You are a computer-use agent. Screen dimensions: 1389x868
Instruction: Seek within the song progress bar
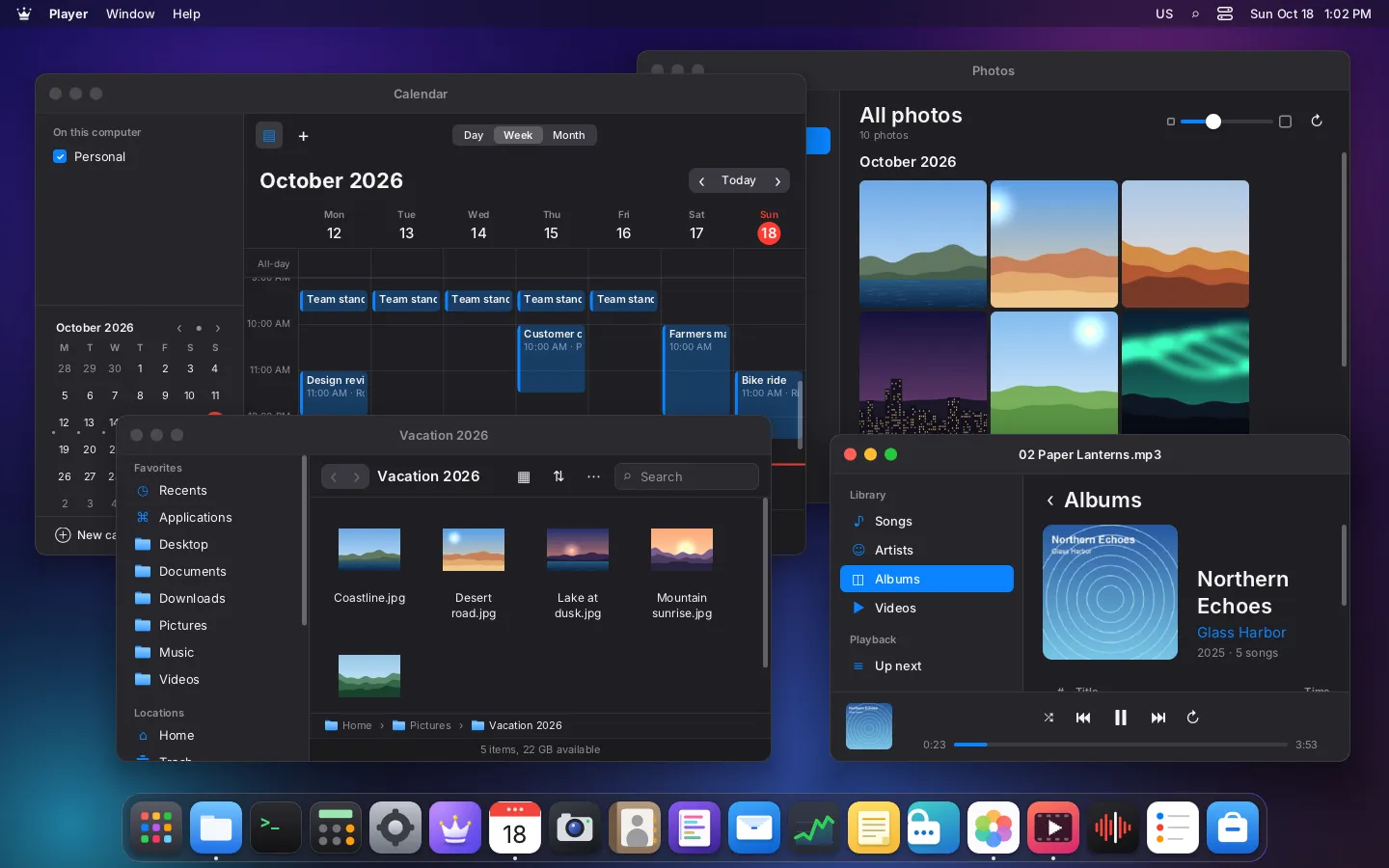click(1121, 745)
